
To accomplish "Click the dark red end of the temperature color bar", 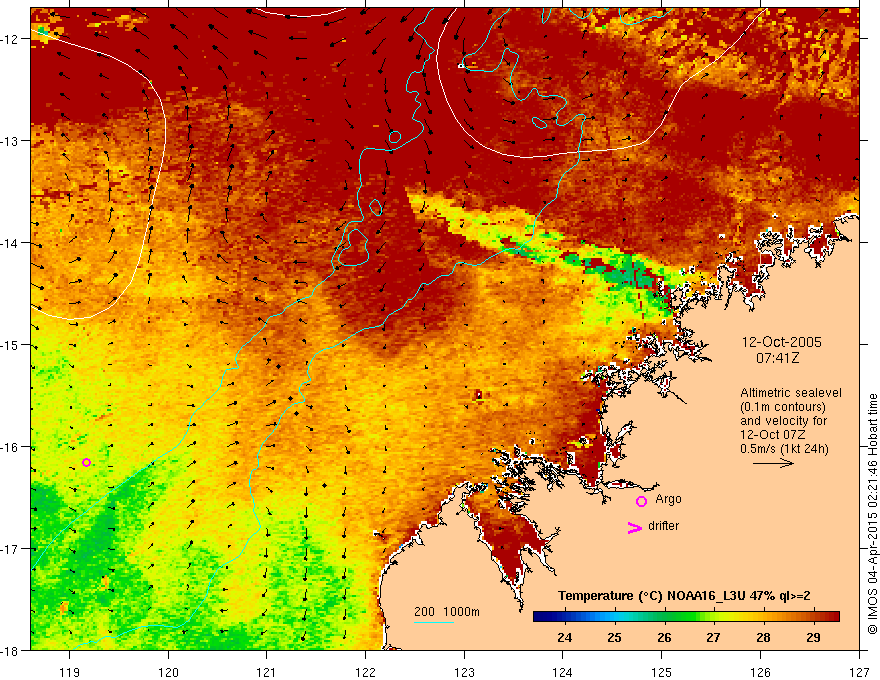I will point(833,617).
